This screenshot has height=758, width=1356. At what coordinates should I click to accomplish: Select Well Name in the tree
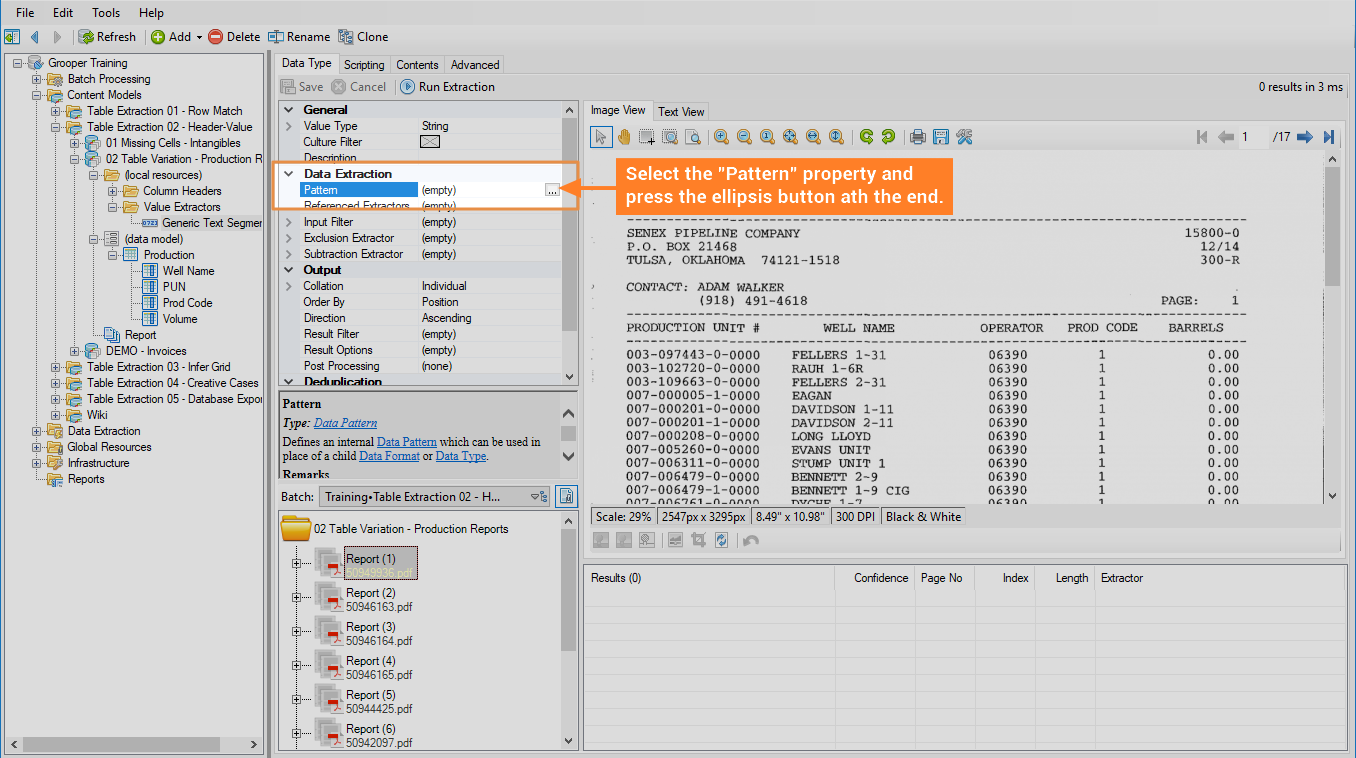pyautogui.click(x=188, y=271)
